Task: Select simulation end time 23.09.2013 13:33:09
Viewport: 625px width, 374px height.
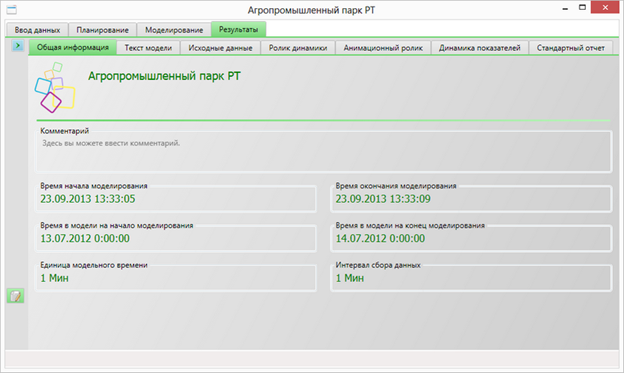Action: coord(383,199)
